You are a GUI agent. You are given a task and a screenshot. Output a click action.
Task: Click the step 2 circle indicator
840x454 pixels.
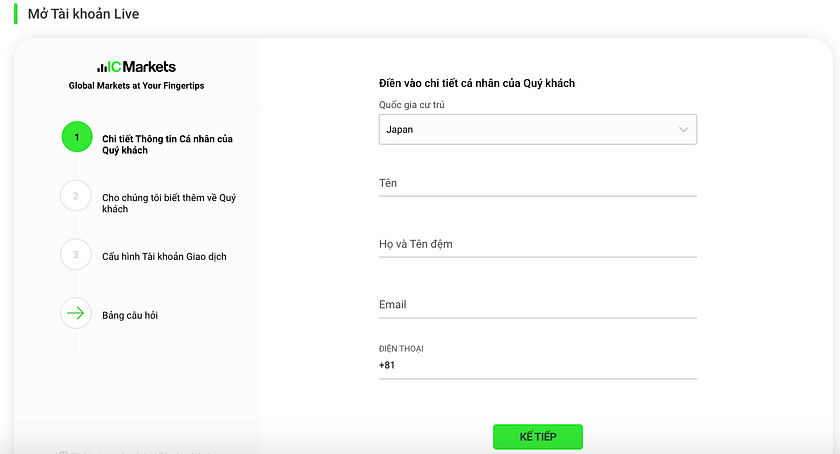[76, 196]
